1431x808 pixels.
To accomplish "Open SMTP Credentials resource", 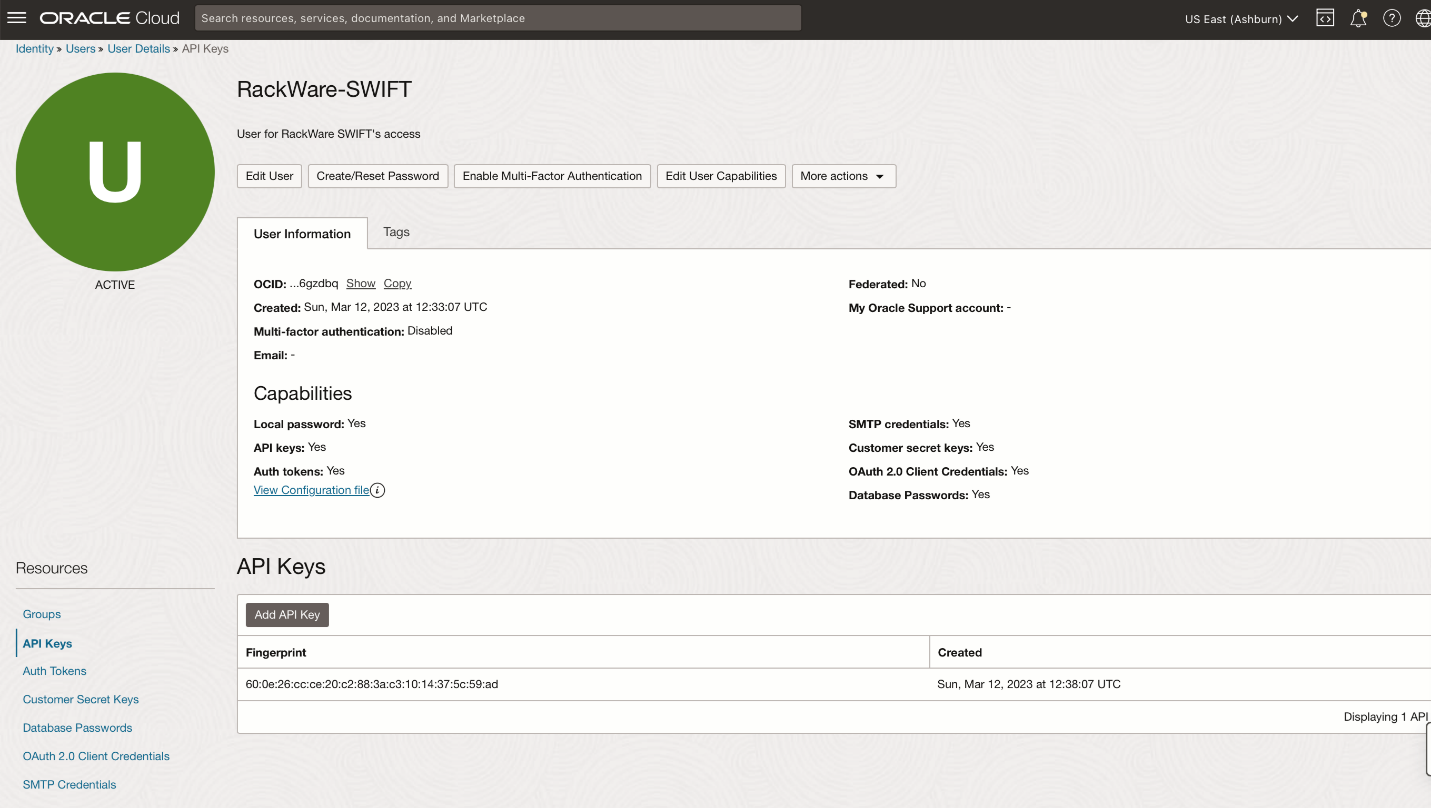I will tap(70, 785).
